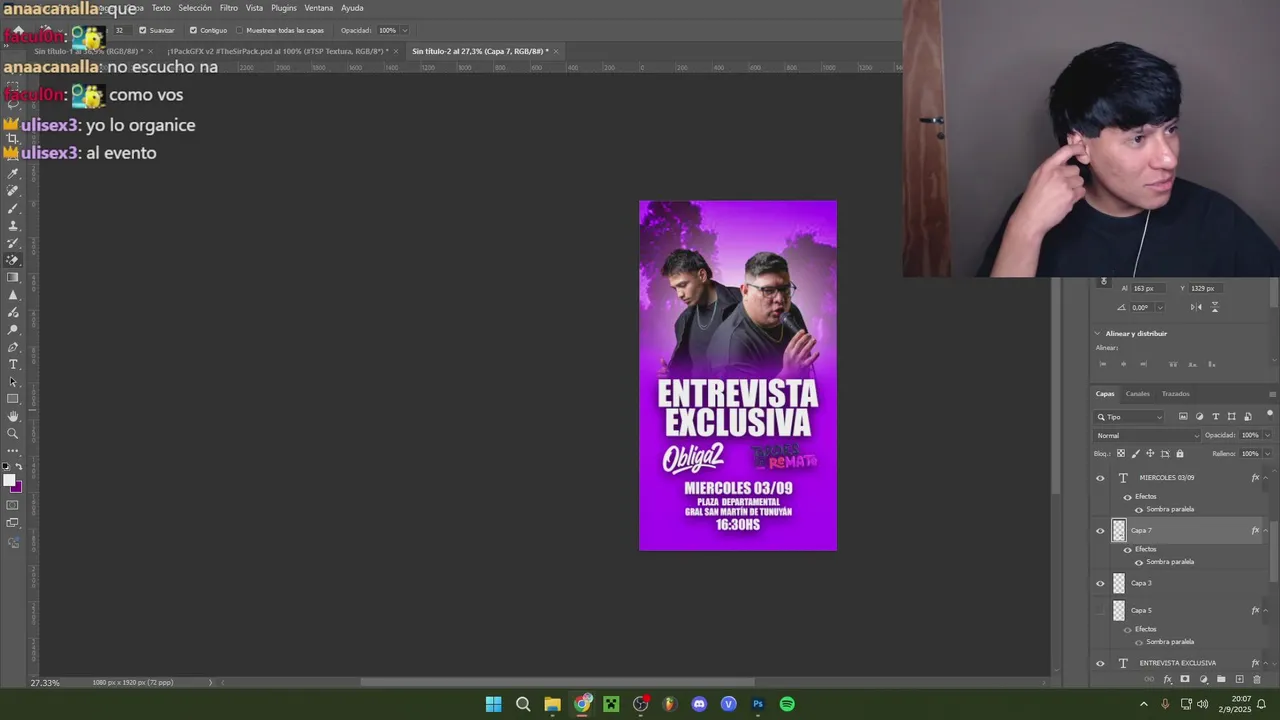Hide the MIERCOLES 03/09 layer
Screen dimensions: 1280x720
pyautogui.click(x=1100, y=478)
